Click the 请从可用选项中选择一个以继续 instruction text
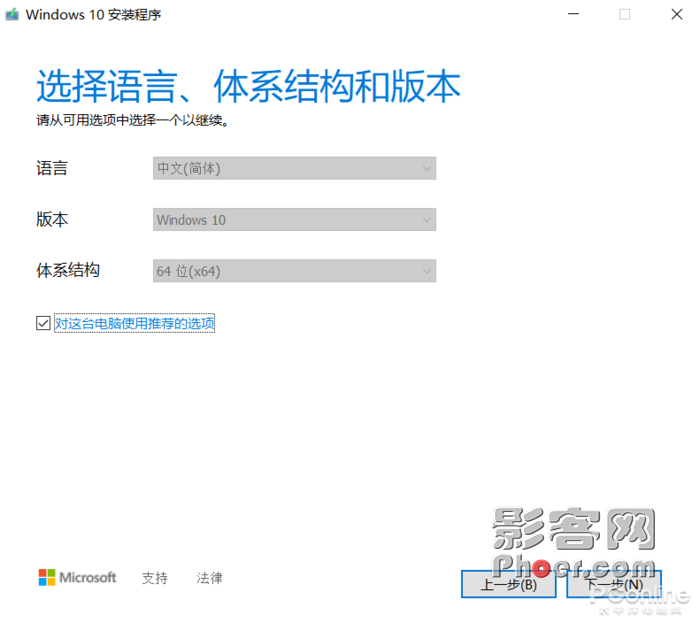700x623 pixels. [133, 120]
